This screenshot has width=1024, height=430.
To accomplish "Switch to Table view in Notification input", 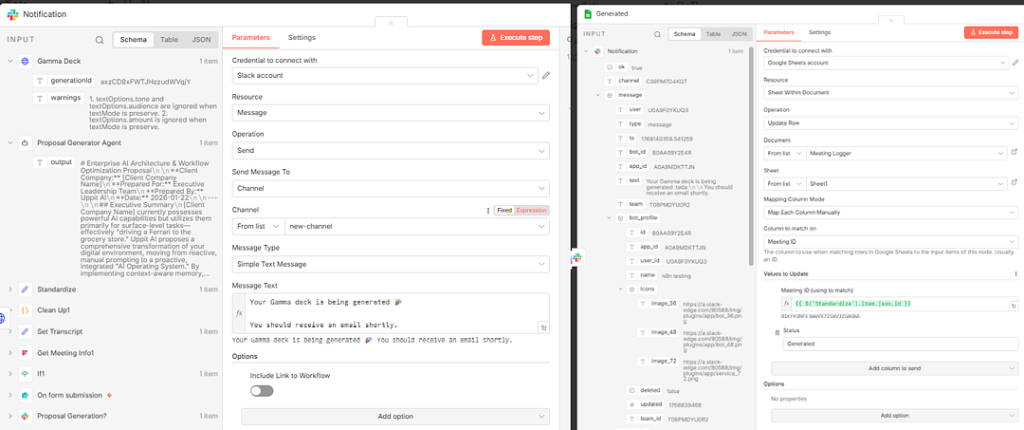I will (169, 40).
